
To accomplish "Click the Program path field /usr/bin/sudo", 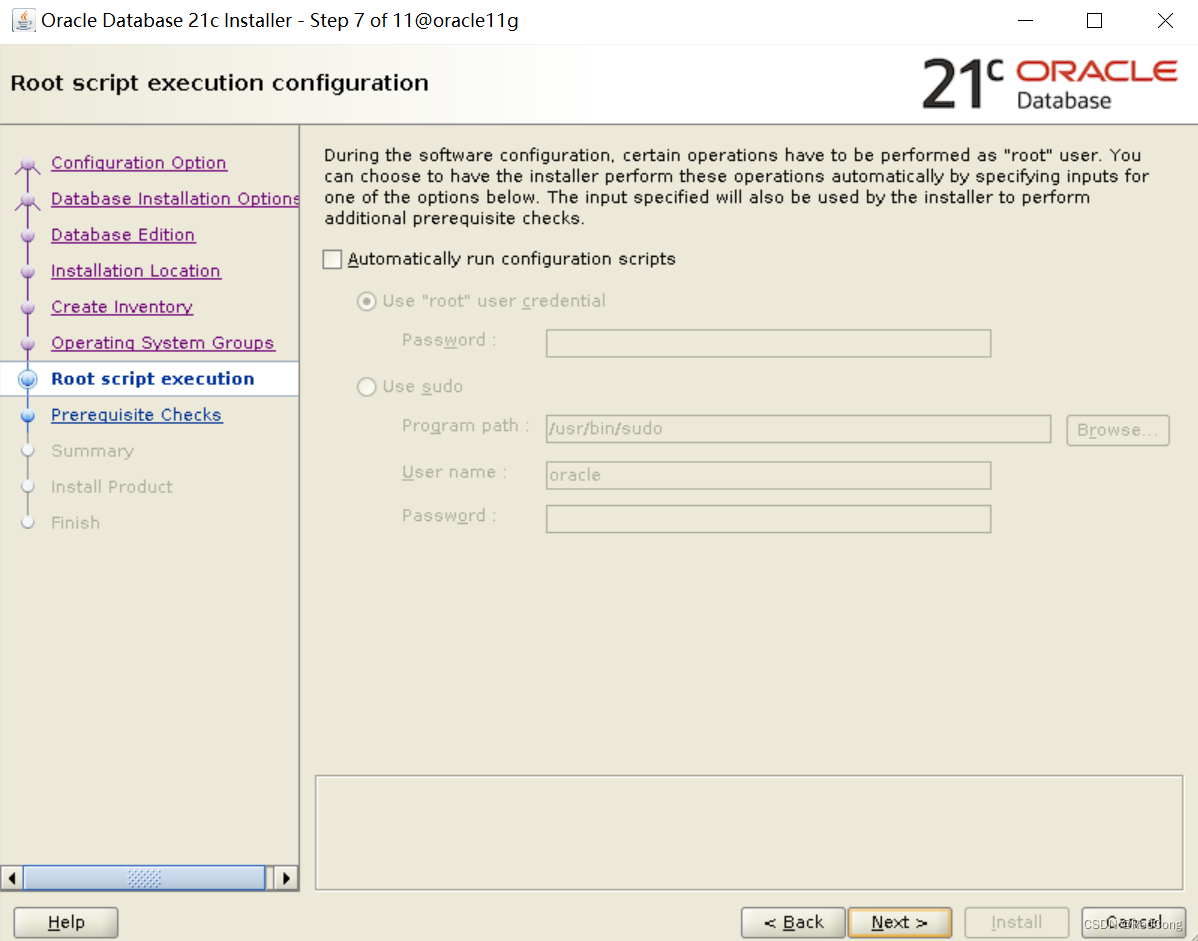I will click(798, 428).
